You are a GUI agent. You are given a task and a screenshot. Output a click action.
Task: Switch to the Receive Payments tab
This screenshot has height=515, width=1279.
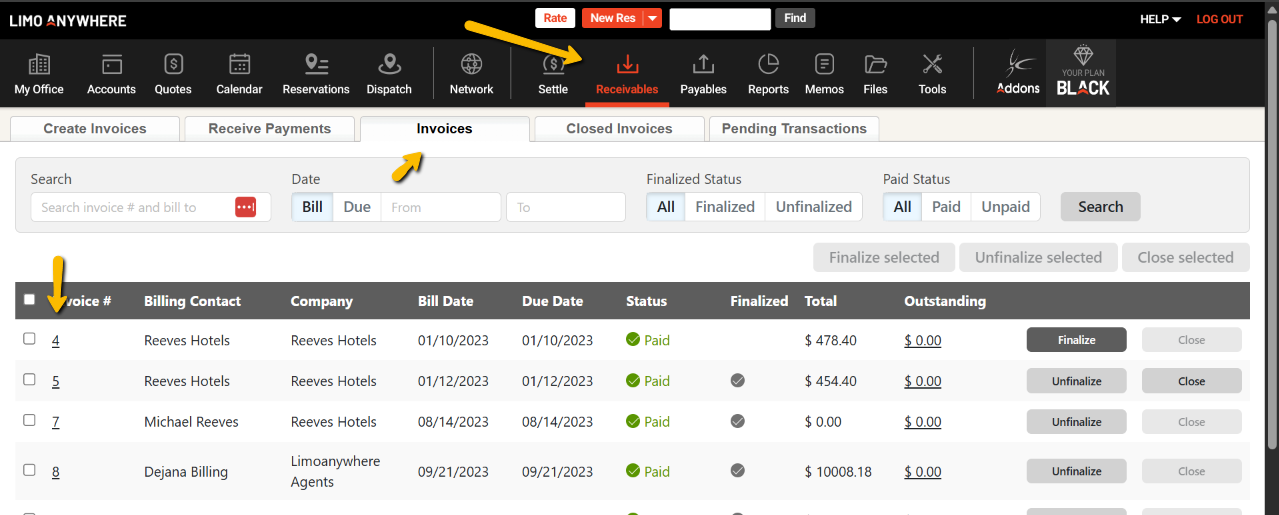click(269, 128)
